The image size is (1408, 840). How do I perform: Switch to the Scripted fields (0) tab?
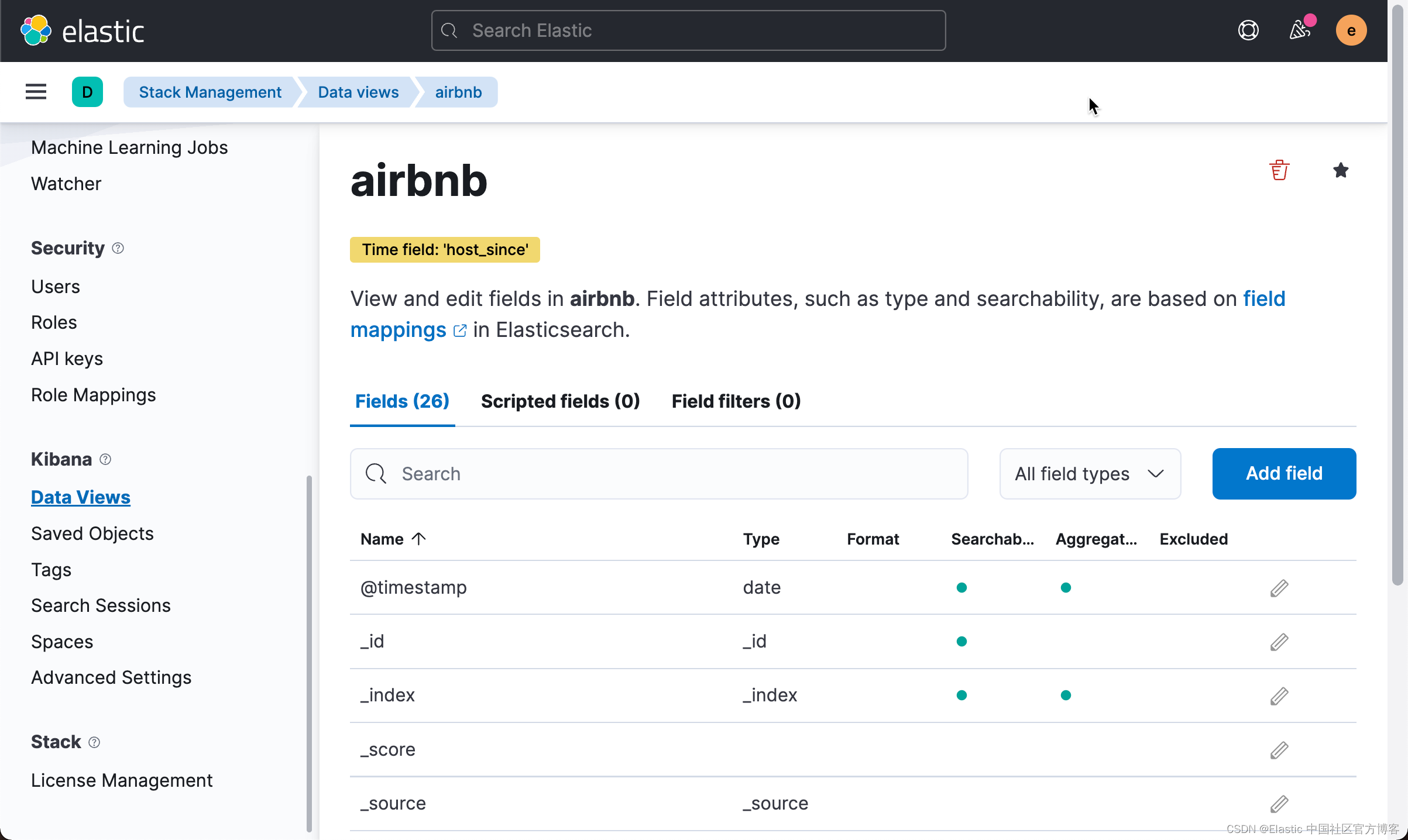(560, 401)
